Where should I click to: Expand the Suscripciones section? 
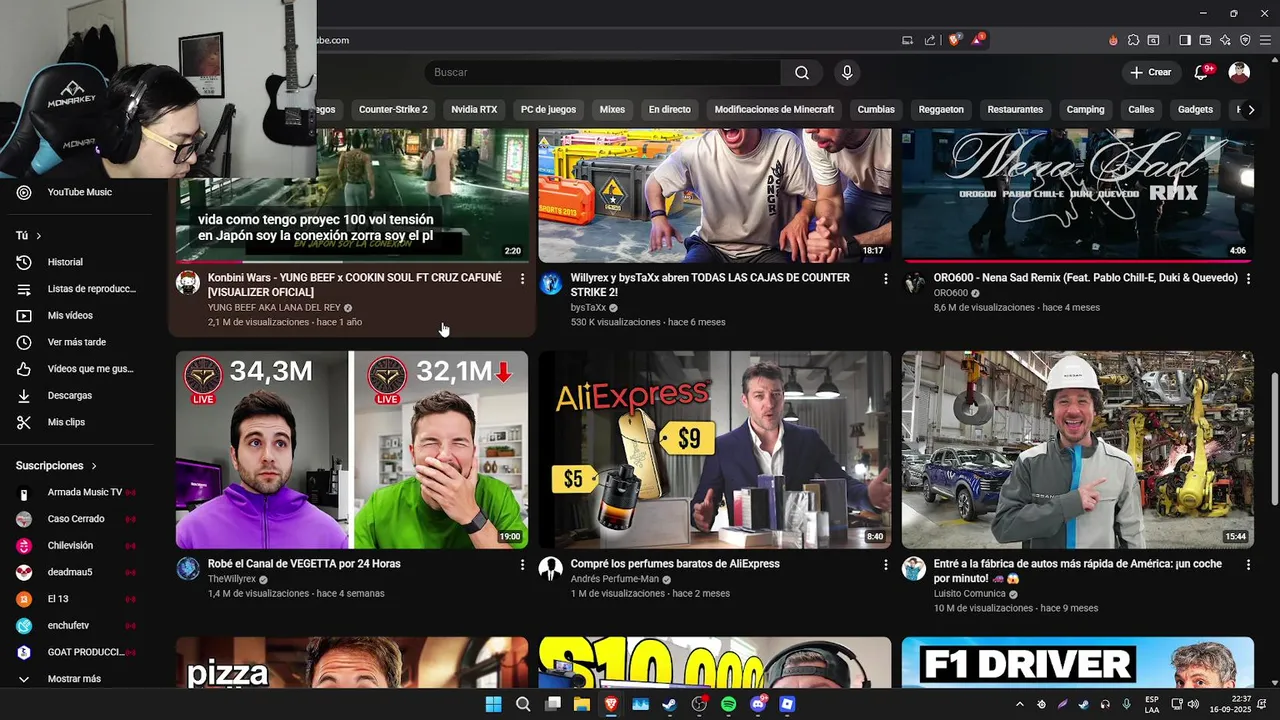57,466
